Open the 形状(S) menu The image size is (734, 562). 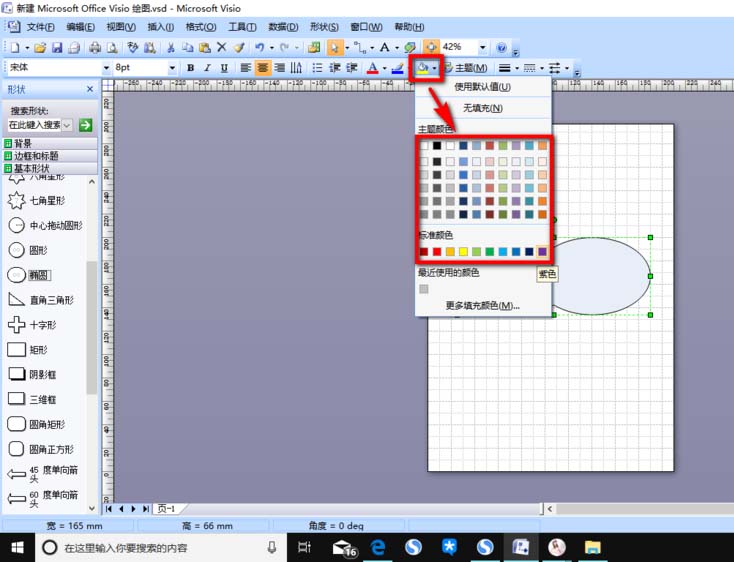324,27
